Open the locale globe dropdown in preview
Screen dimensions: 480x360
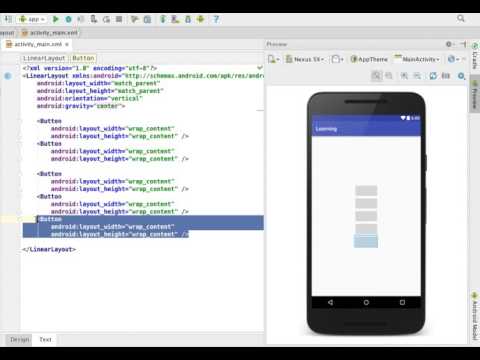pos(453,59)
